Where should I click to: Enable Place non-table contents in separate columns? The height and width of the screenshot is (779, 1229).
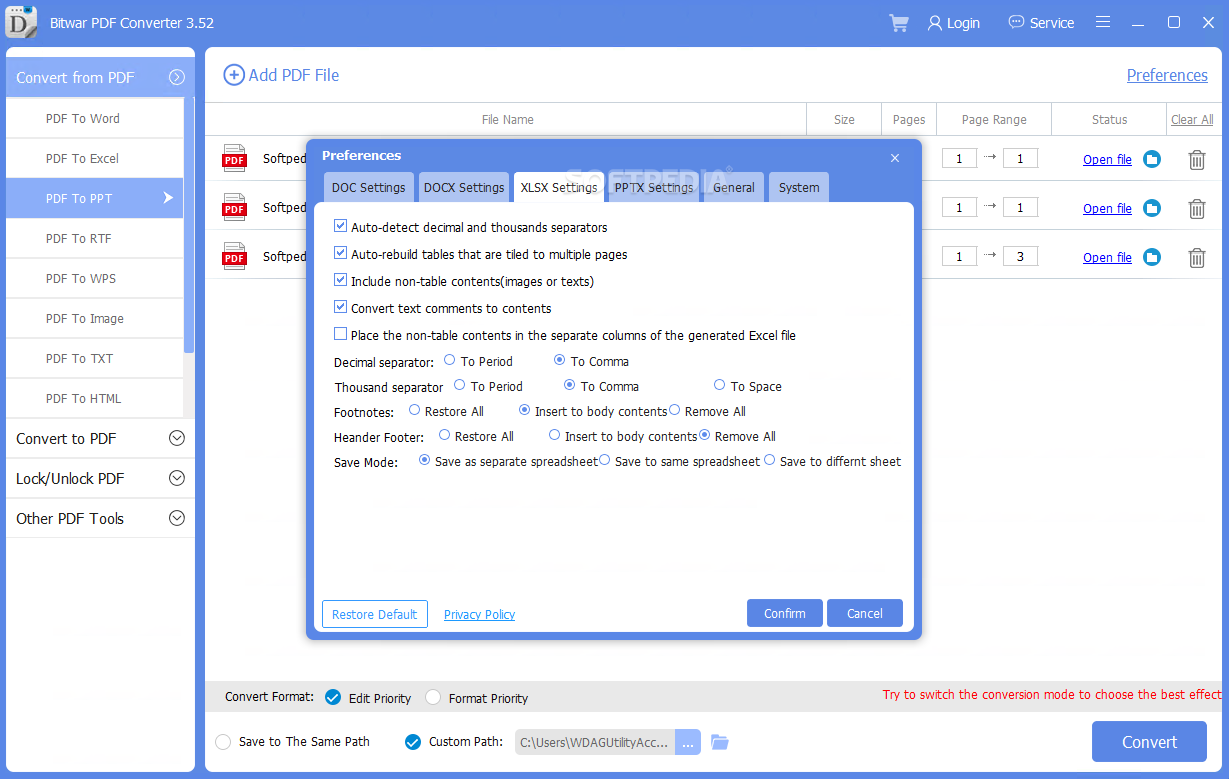click(x=341, y=335)
